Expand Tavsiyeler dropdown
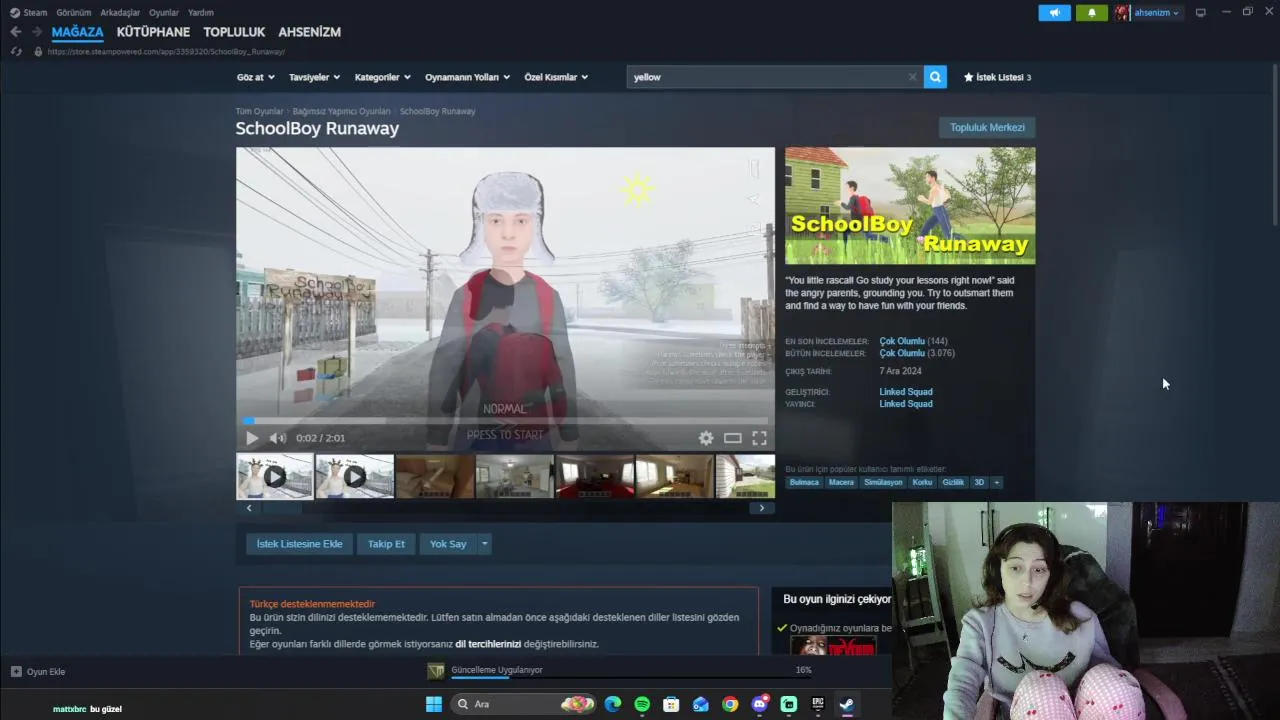The width and height of the screenshot is (1280, 720). pos(314,77)
